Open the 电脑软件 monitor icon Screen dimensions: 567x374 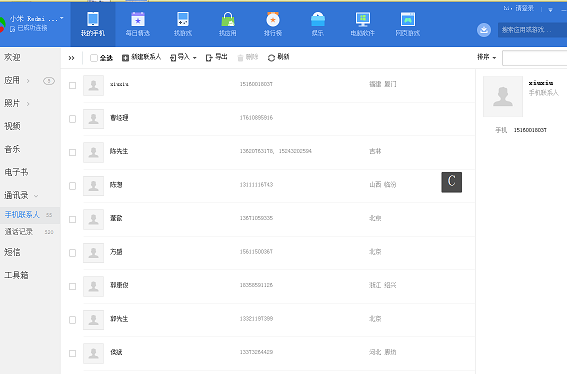pyautogui.click(x=363, y=19)
